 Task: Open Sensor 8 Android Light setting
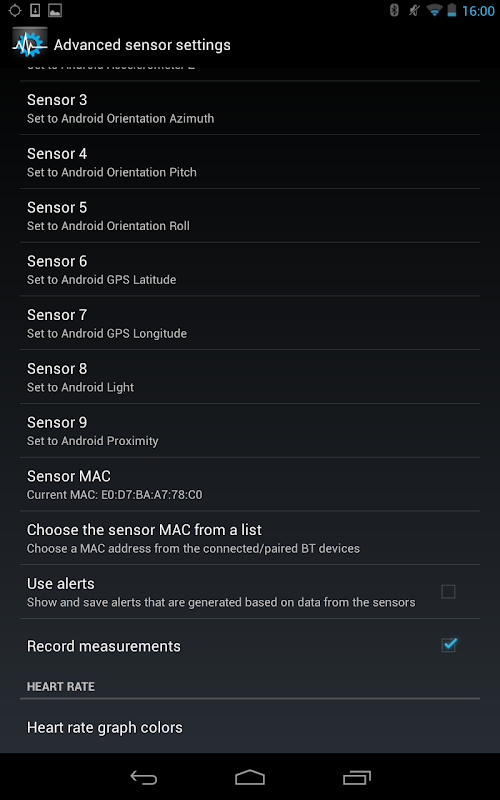(x=250, y=377)
